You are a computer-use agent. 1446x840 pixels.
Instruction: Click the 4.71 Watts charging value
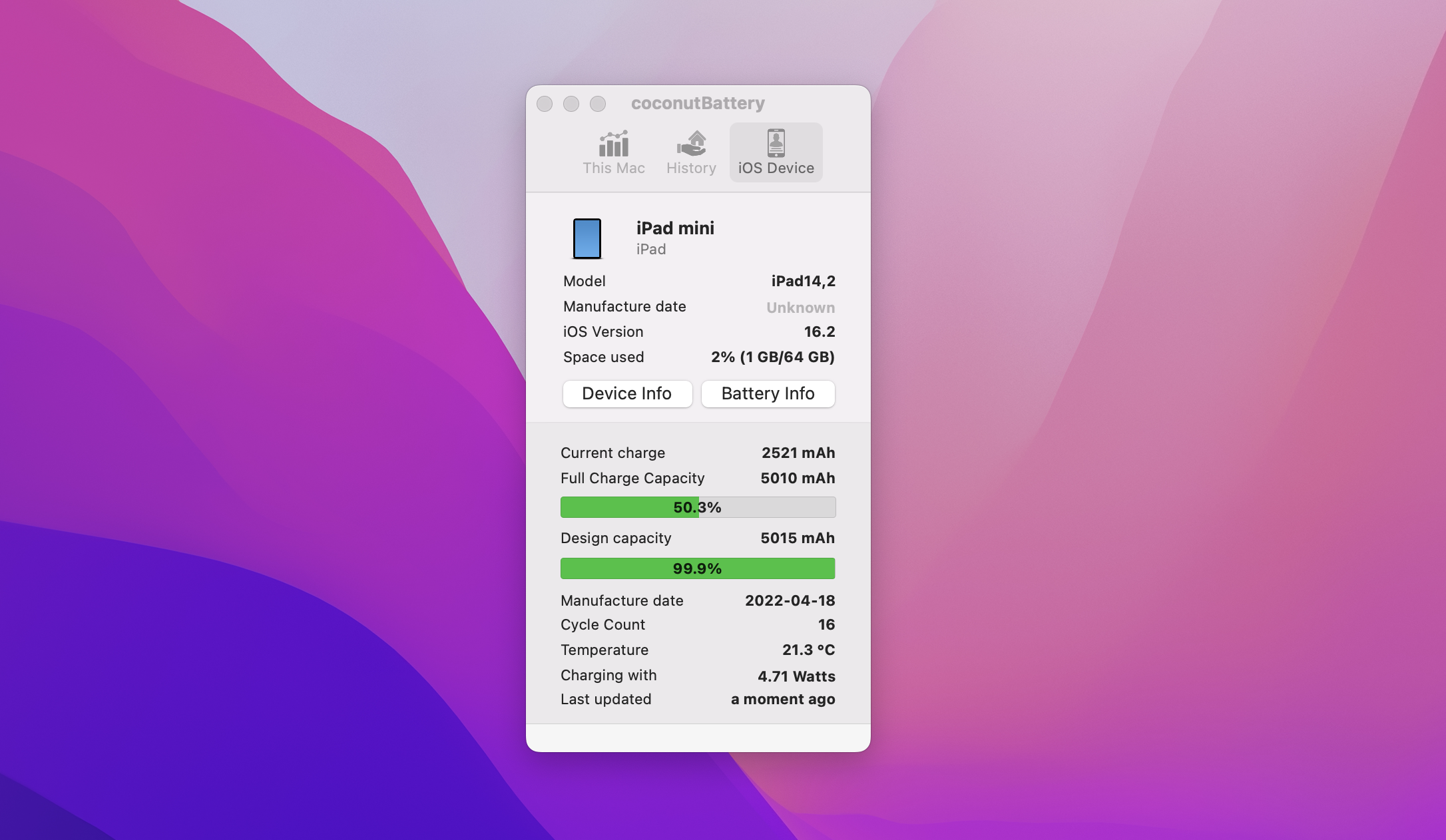[x=796, y=676]
